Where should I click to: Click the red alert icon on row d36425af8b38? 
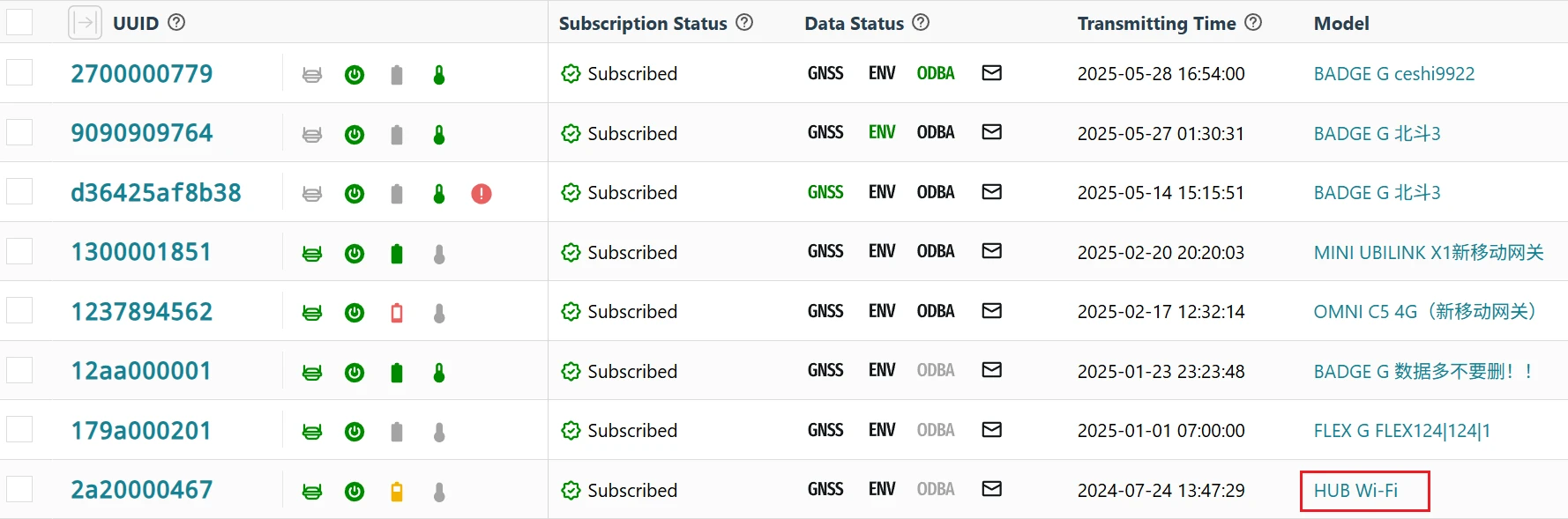pos(481,194)
